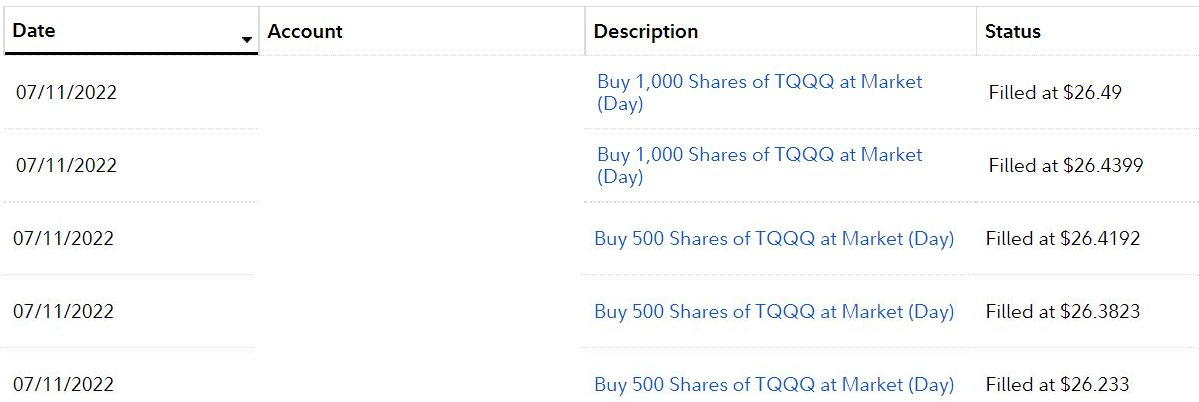Open the 1,000-share TQQQ order filled at $26.49
This screenshot has width=1199, height=402.
tap(759, 92)
